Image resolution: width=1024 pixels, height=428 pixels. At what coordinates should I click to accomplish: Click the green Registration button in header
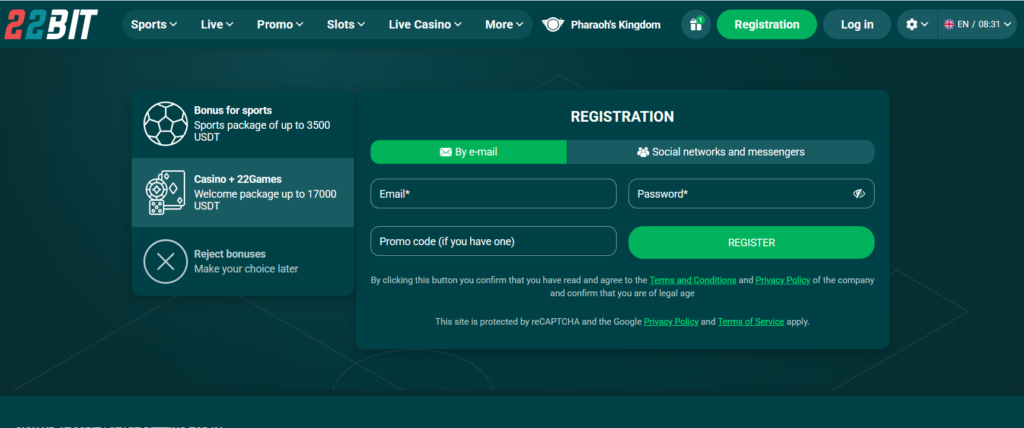(x=767, y=25)
